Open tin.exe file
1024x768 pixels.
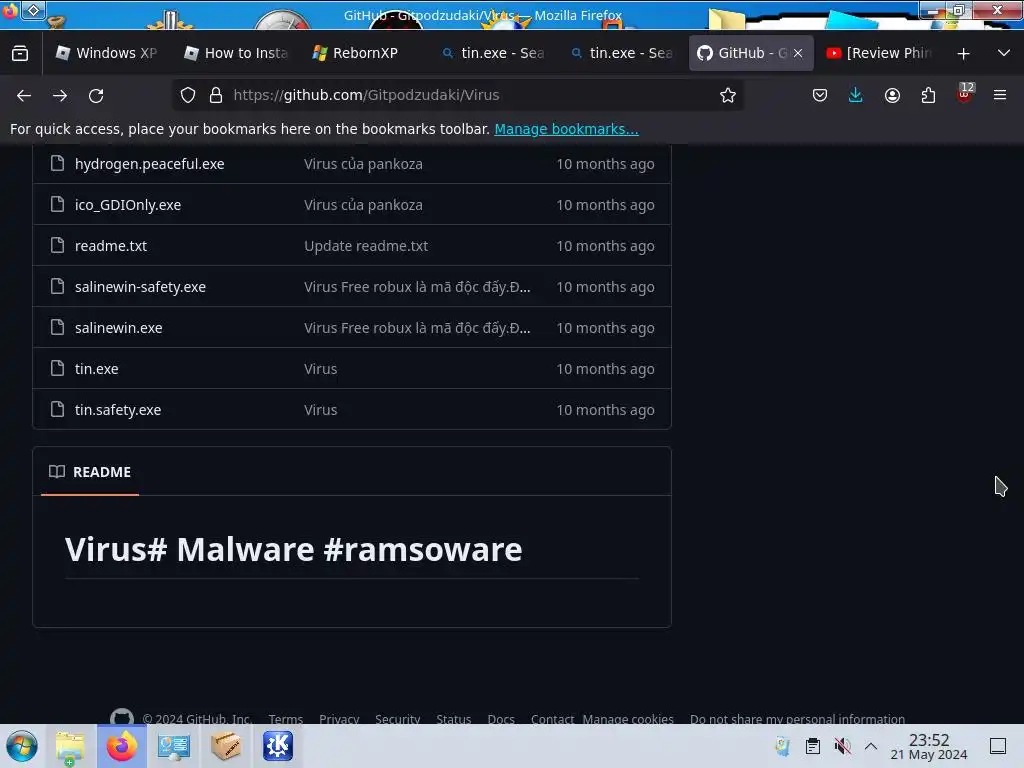point(97,369)
